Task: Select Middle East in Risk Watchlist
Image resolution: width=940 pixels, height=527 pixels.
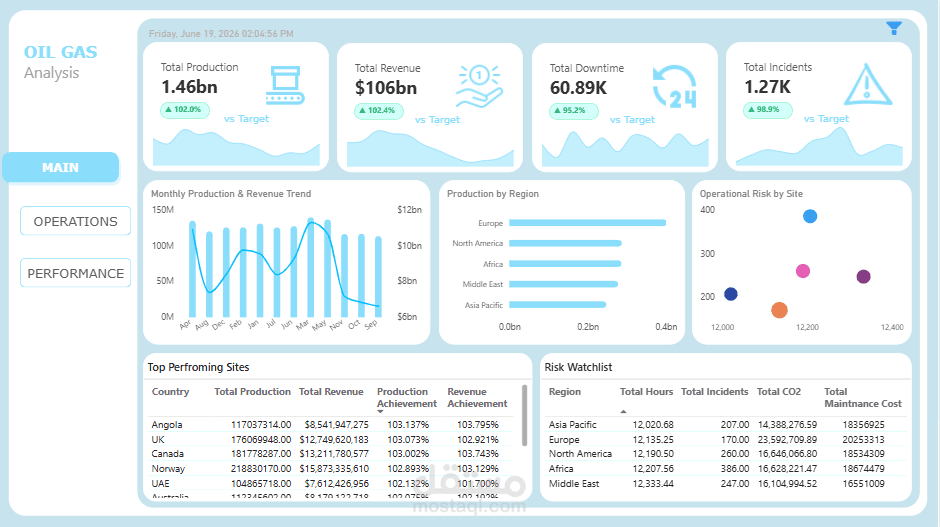Action: coord(725,484)
